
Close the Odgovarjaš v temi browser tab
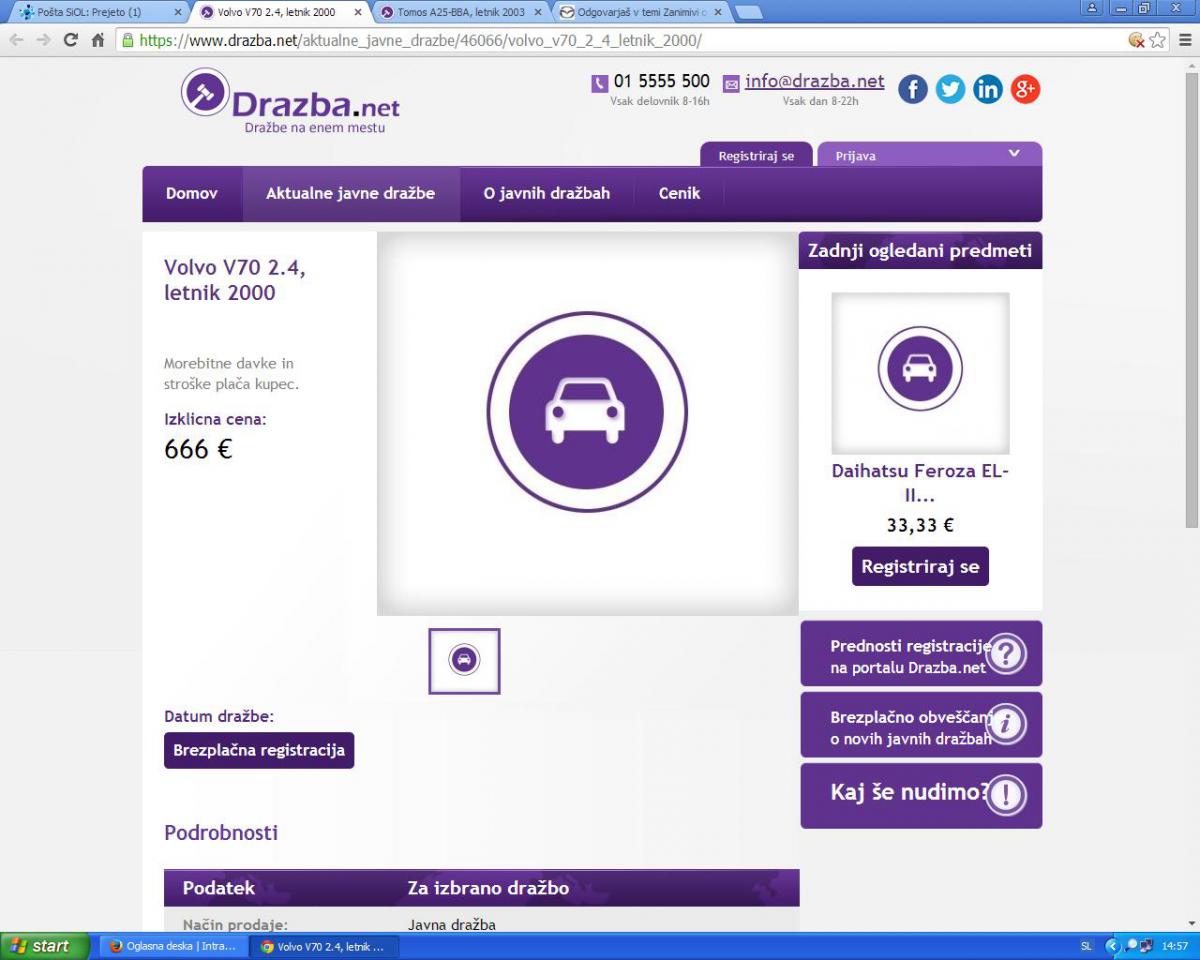(717, 13)
